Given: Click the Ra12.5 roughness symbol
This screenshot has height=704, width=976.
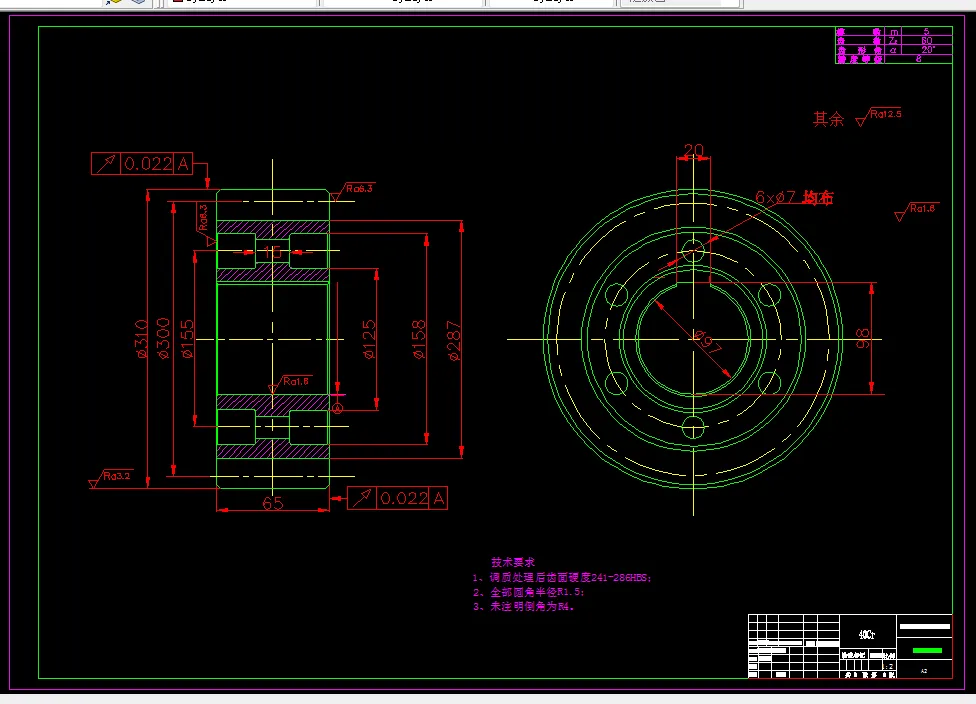Looking at the screenshot, I should (x=878, y=116).
